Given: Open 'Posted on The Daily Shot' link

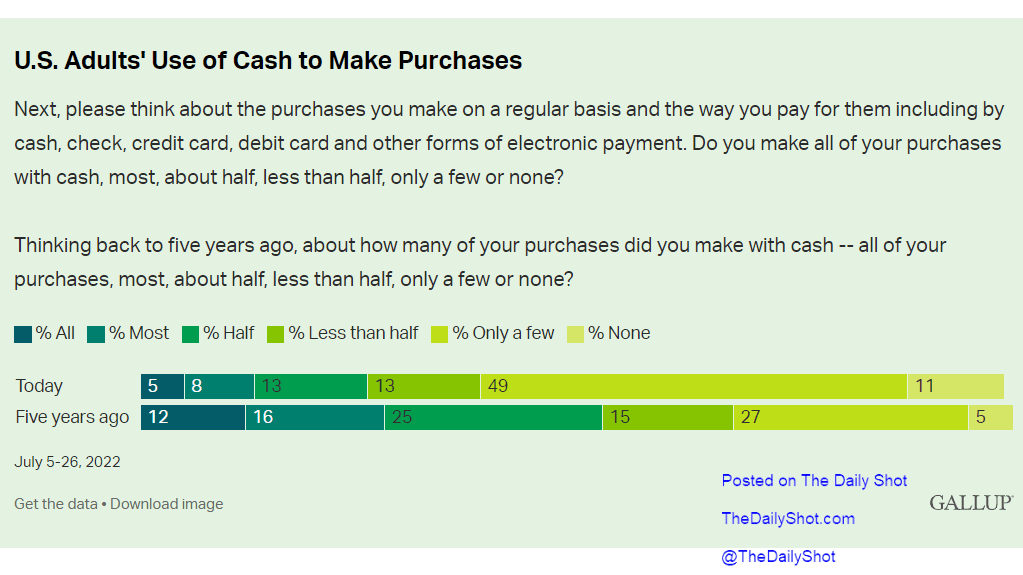Looking at the screenshot, I should point(814,481).
